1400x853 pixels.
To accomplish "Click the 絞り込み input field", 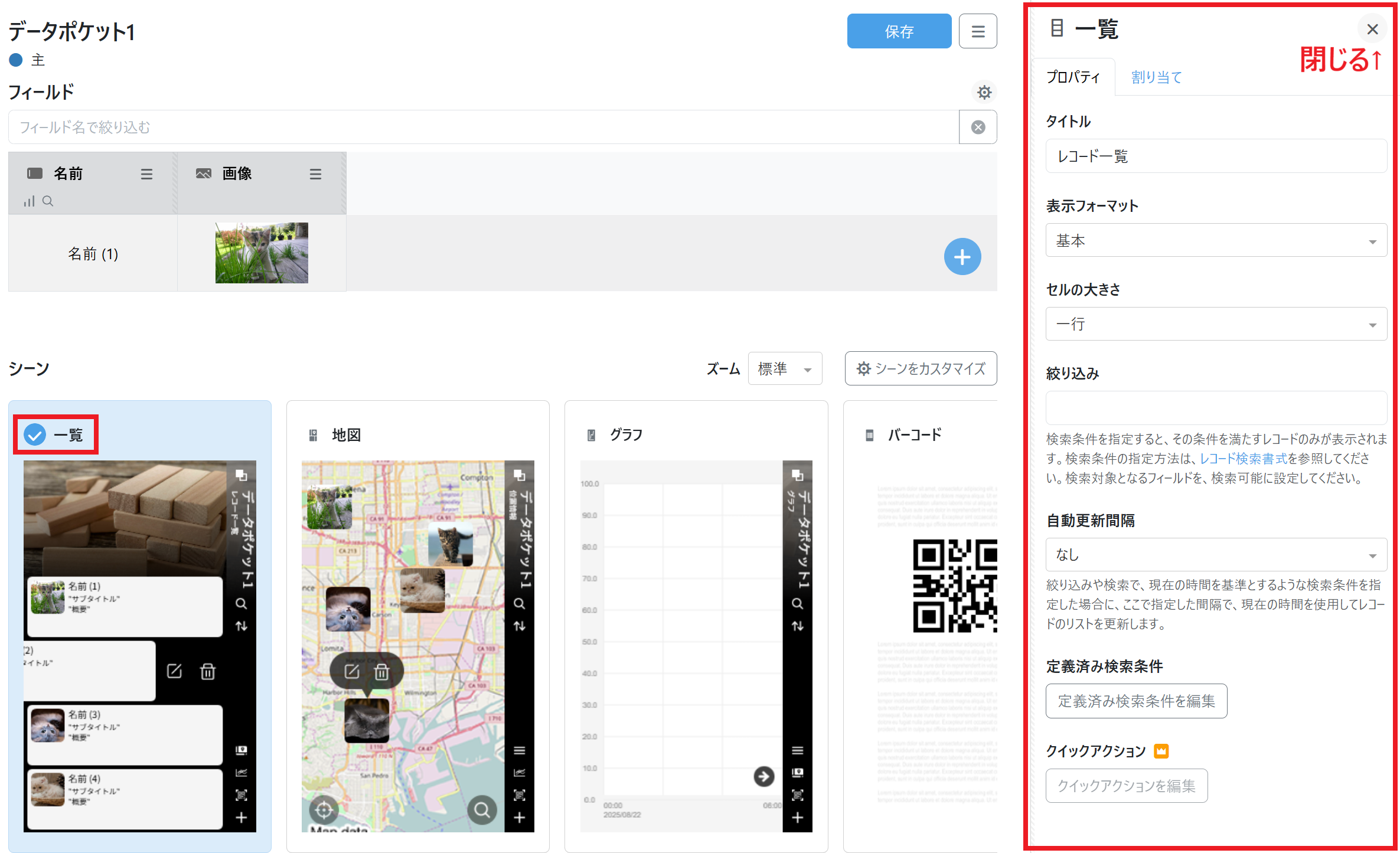I will tap(1216, 408).
